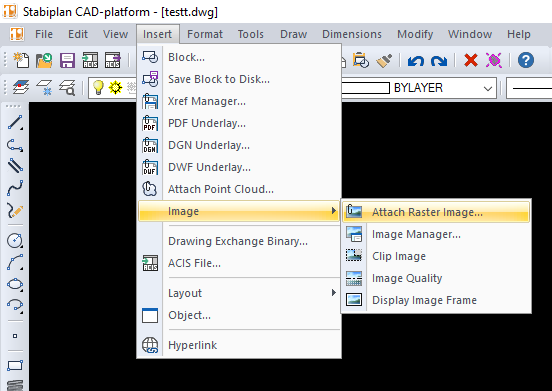Choose Hyperlink from the Insert menu
Image resolution: width=552 pixels, height=391 pixels.
[x=238, y=345]
